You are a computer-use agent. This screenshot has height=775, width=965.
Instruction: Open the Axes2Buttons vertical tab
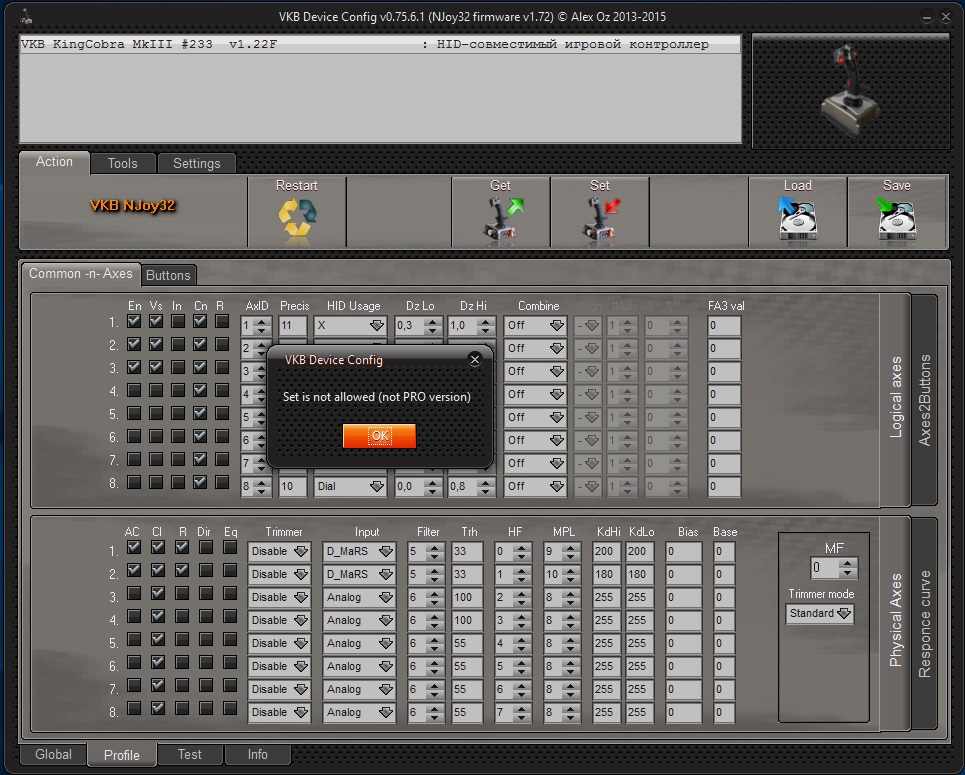[924, 400]
